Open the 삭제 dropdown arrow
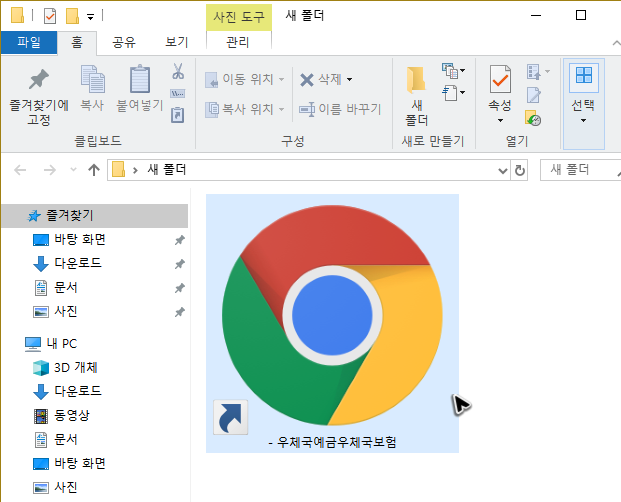The width and height of the screenshot is (621, 502). tap(349, 80)
